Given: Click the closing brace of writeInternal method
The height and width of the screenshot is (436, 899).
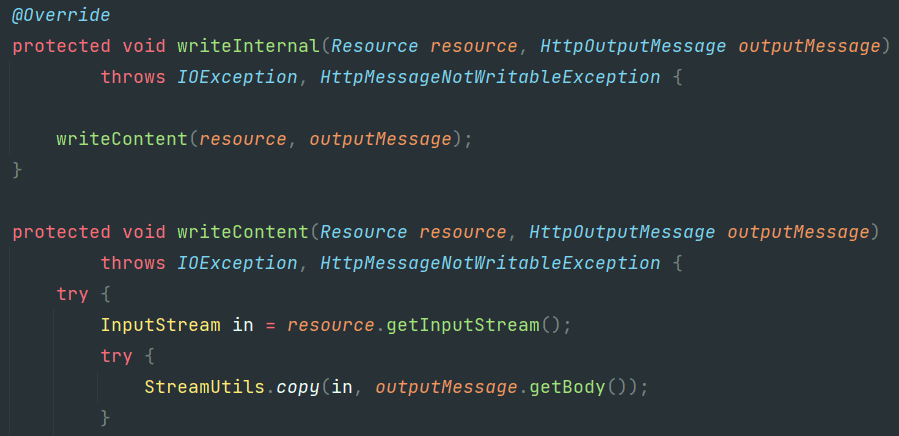Looking at the screenshot, I should point(17,170).
